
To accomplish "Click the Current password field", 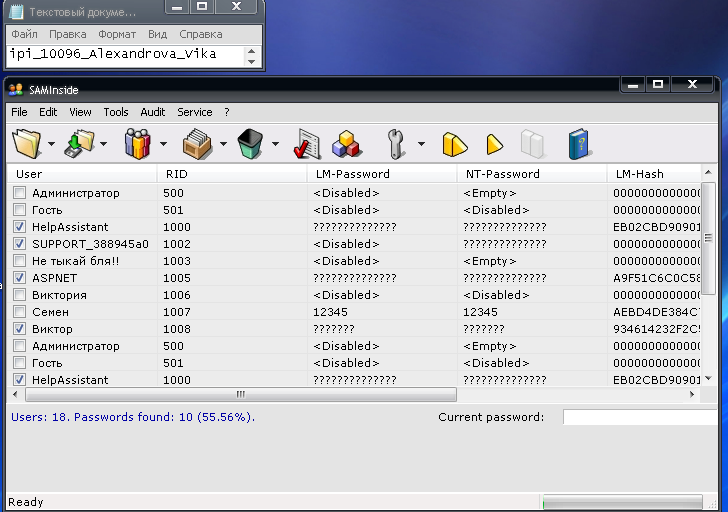I will (x=640, y=417).
